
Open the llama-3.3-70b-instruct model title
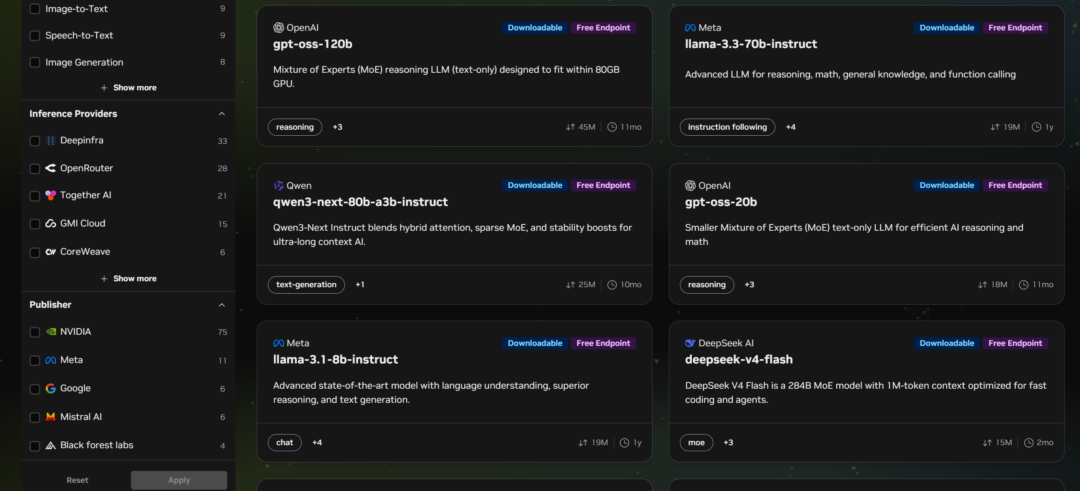751,44
